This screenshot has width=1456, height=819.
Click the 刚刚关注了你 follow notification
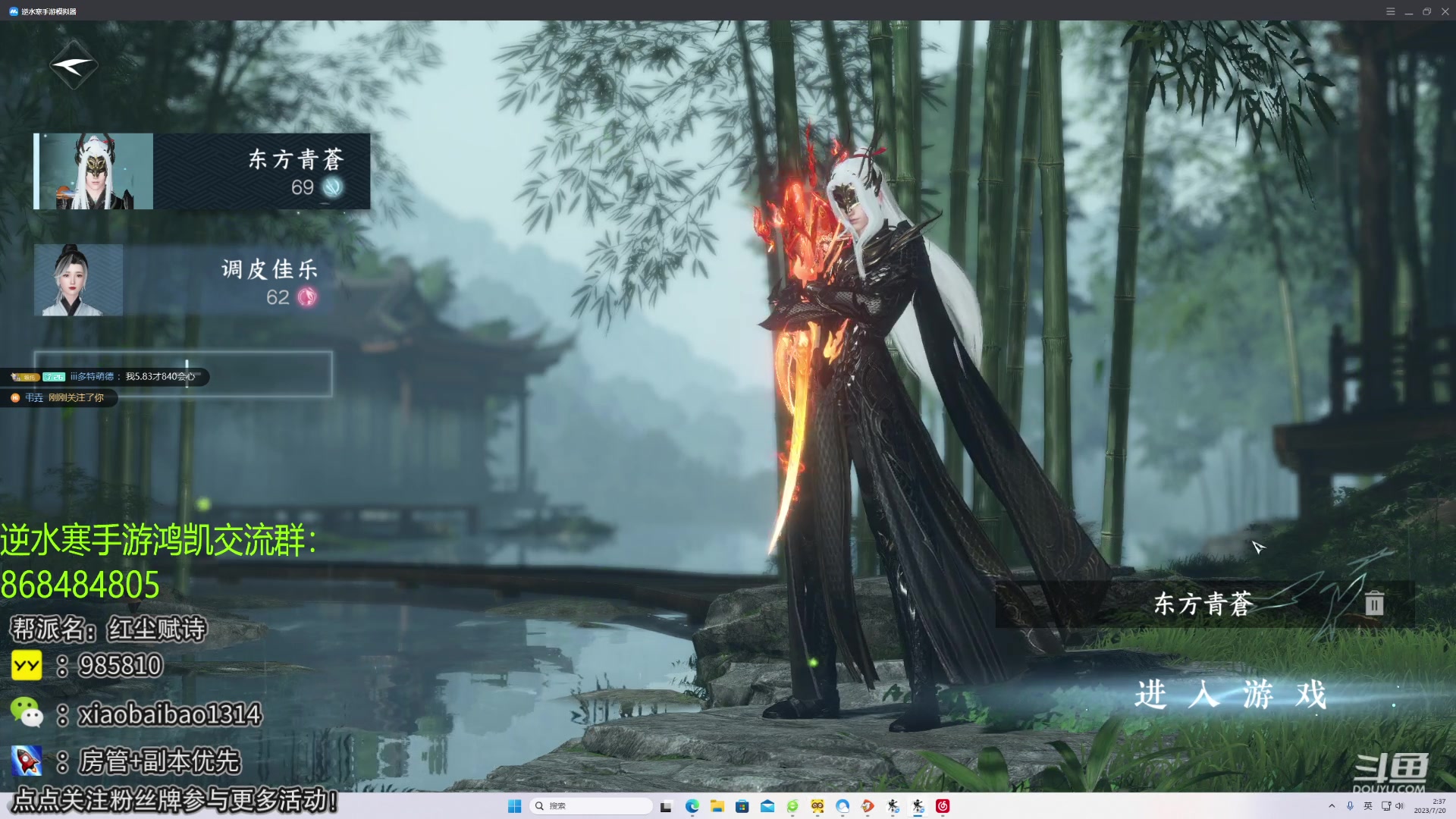(61, 397)
